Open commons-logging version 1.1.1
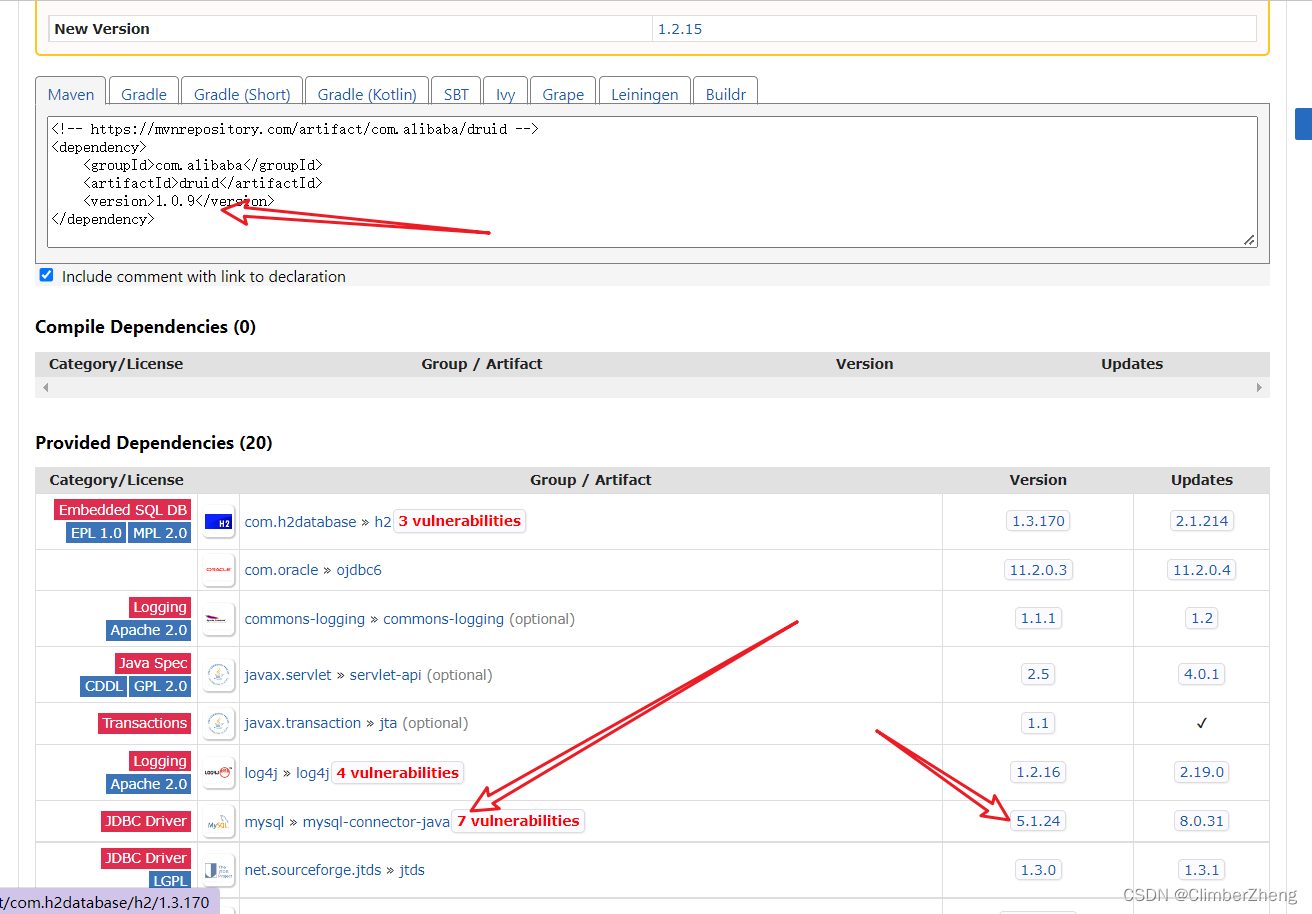1312x914 pixels. pyautogui.click(x=1038, y=619)
